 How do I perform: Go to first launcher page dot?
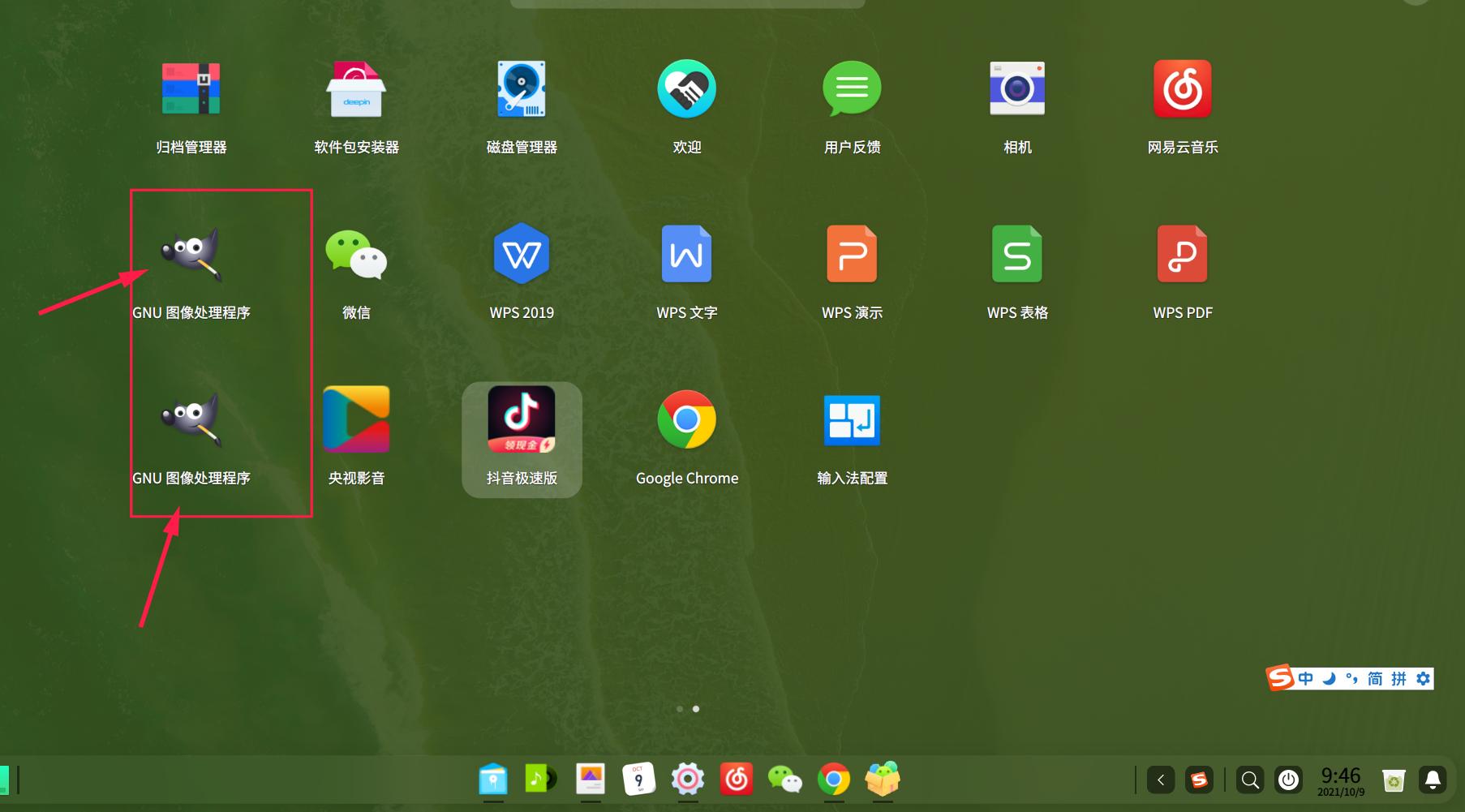[680, 709]
